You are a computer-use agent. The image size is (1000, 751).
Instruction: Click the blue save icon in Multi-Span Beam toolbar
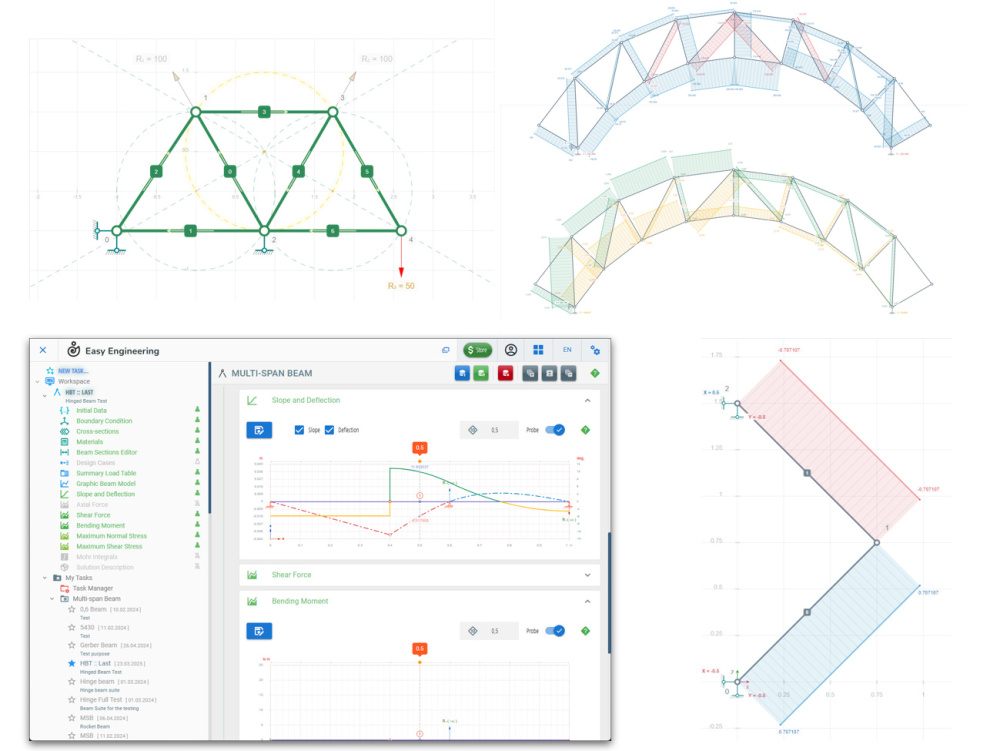(462, 374)
